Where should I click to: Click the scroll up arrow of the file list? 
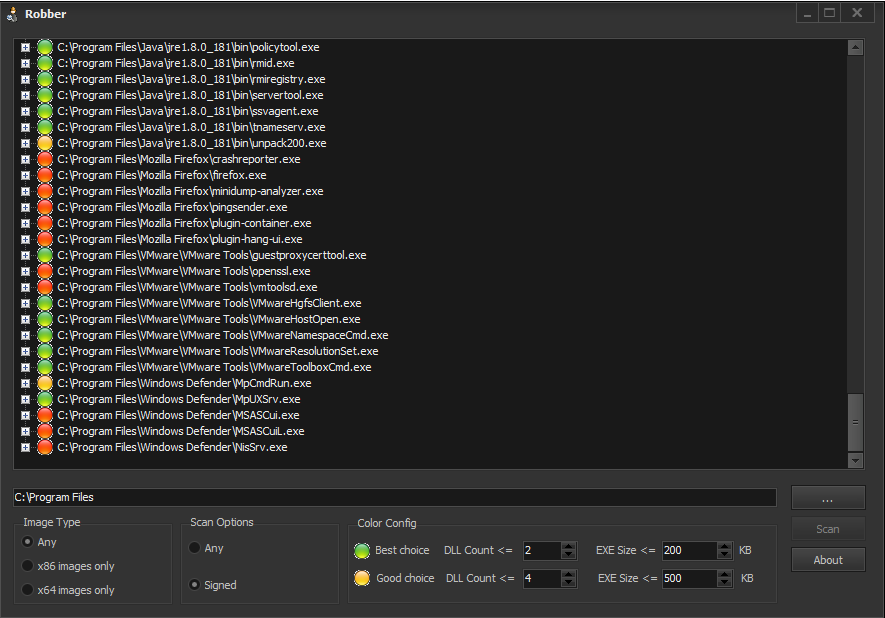855,48
